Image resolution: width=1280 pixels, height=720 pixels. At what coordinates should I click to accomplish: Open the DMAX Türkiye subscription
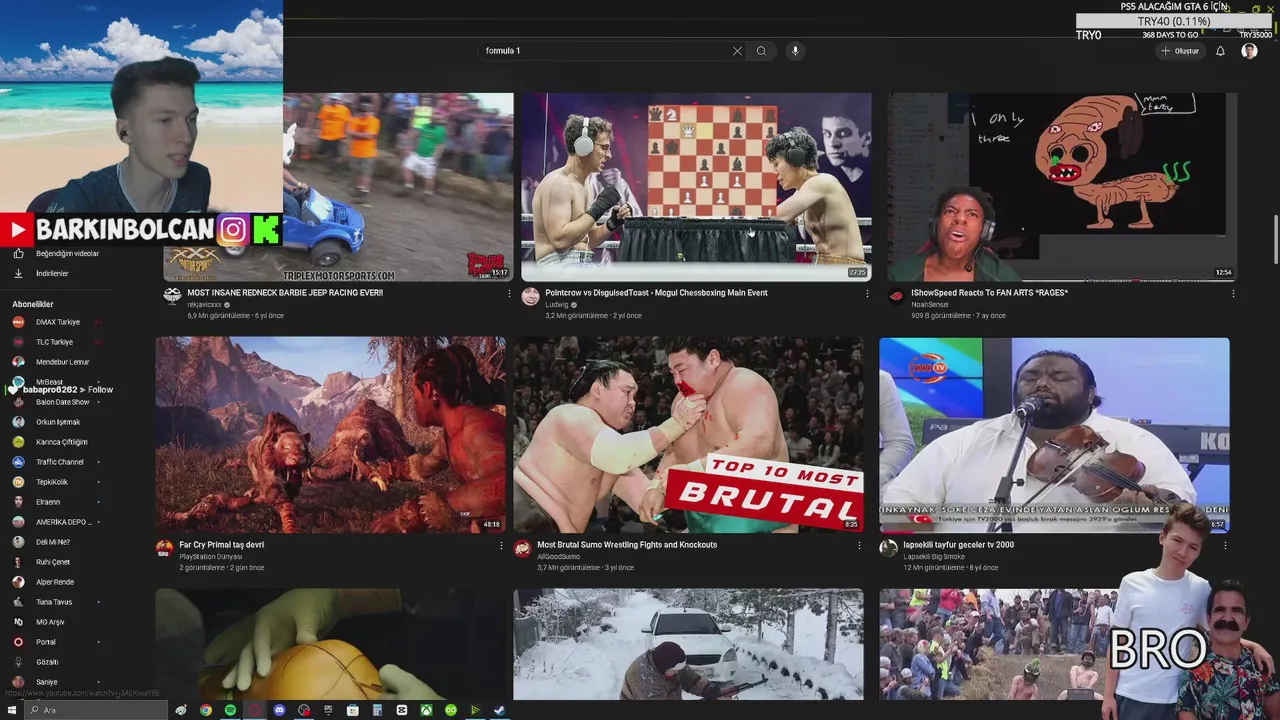tap(58, 322)
